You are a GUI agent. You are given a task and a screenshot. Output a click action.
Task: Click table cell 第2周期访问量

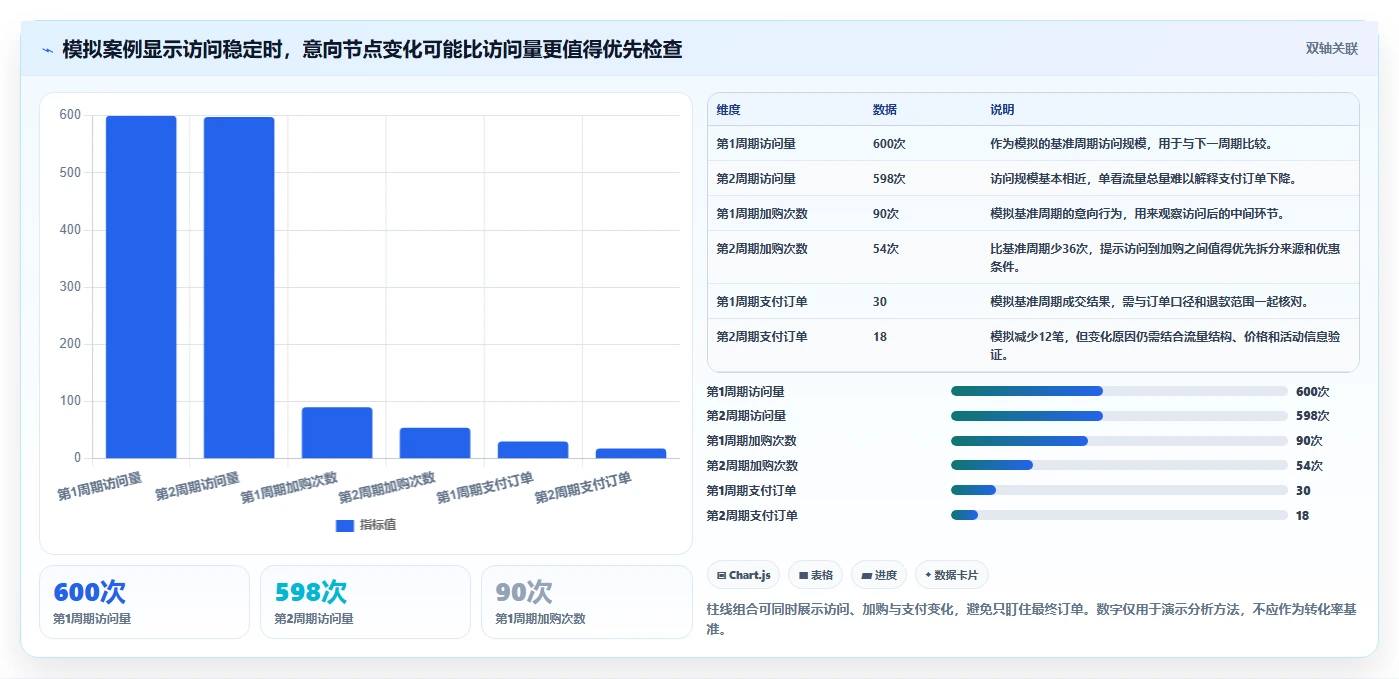756,179
